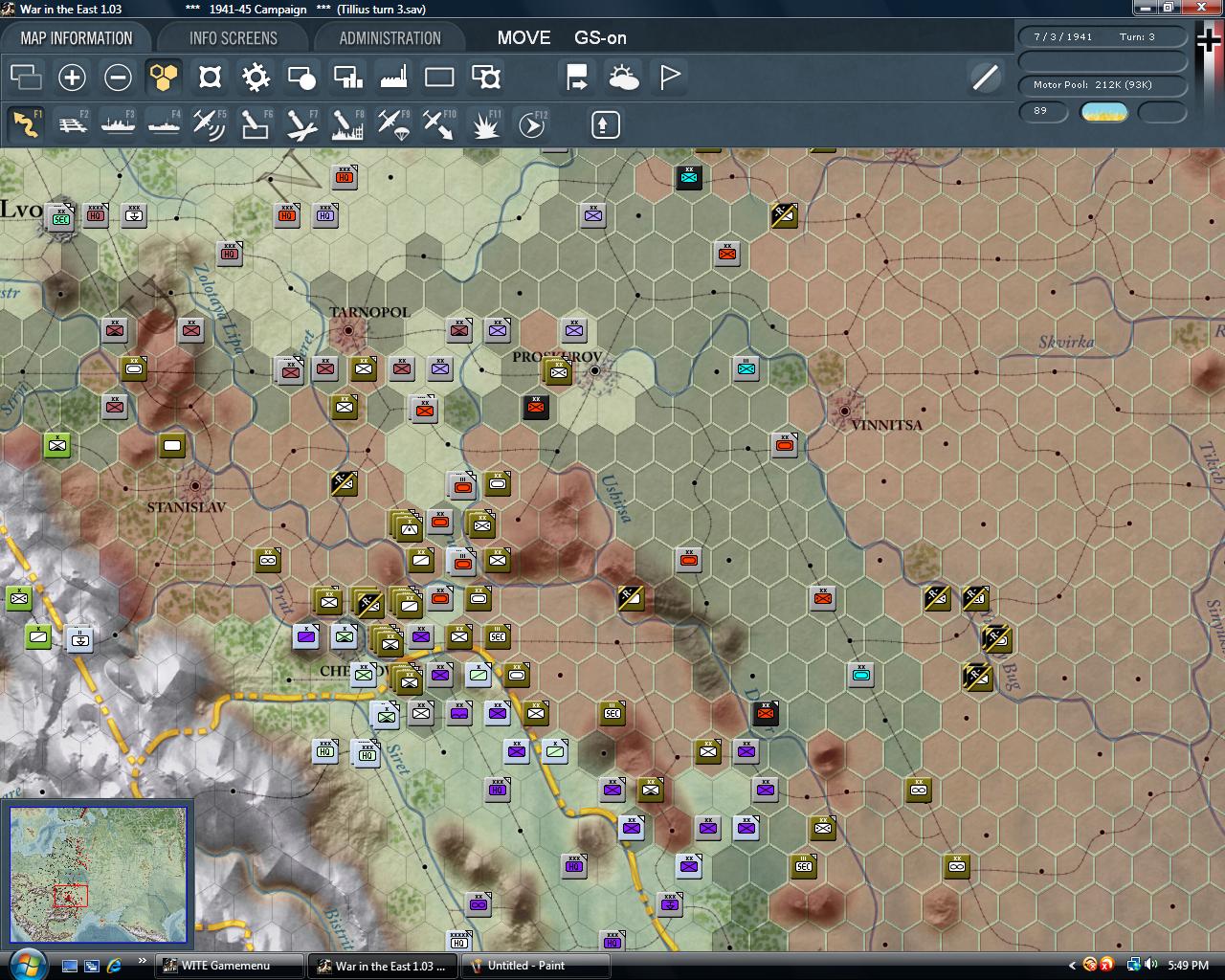Click the diagonal slash round button
The height and width of the screenshot is (980, 1225).
coord(985,77)
